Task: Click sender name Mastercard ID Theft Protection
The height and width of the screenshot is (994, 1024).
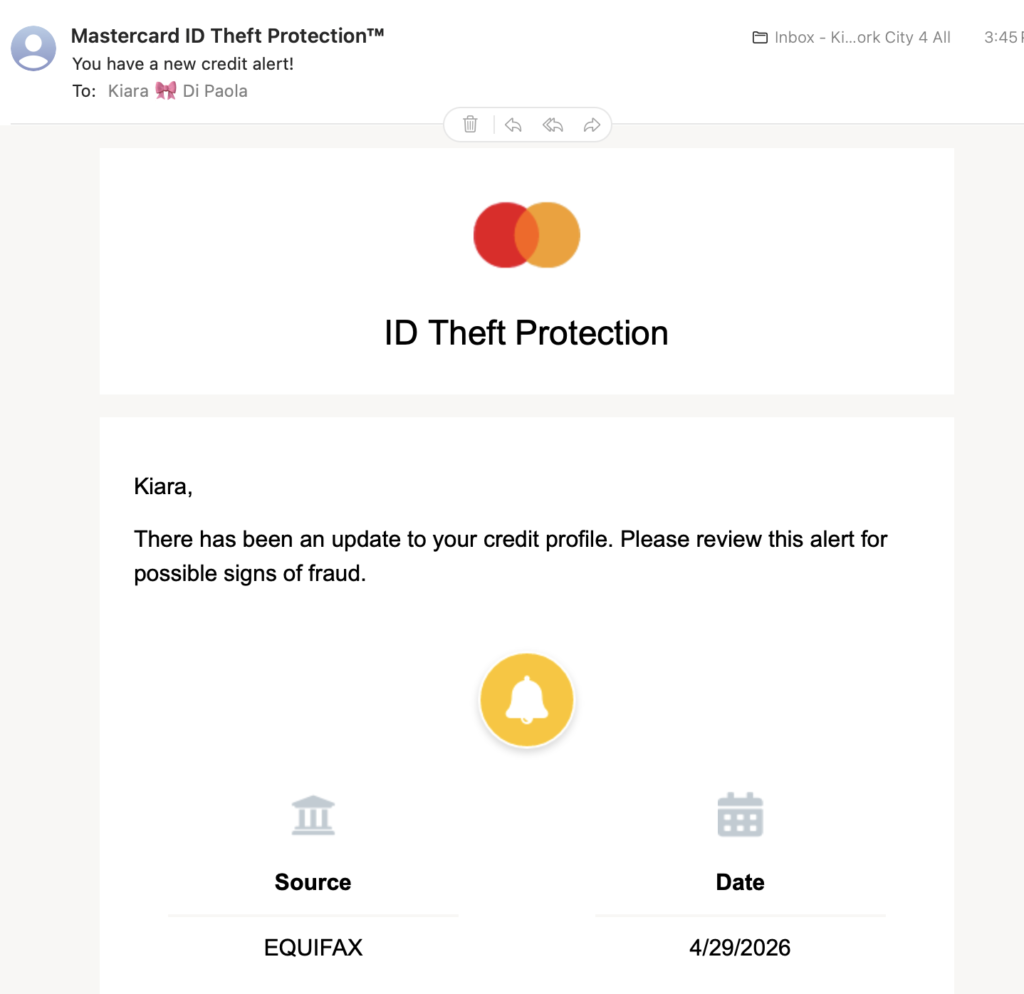Action: coord(227,35)
